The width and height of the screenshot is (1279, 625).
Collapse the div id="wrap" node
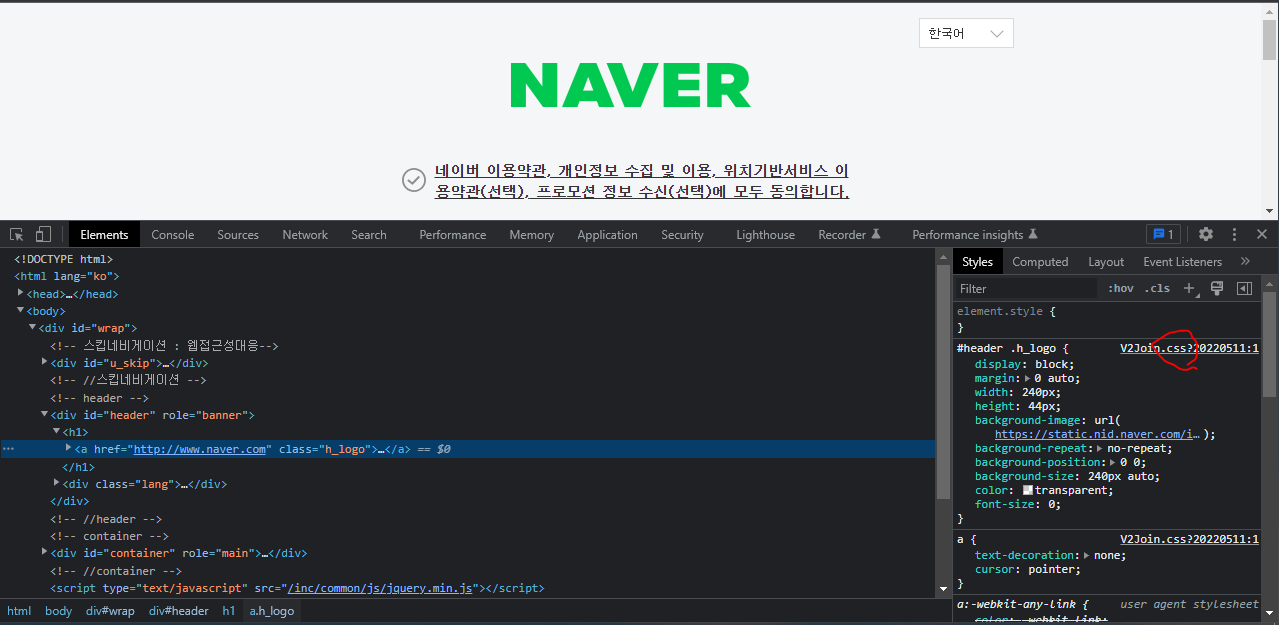pyautogui.click(x=33, y=328)
